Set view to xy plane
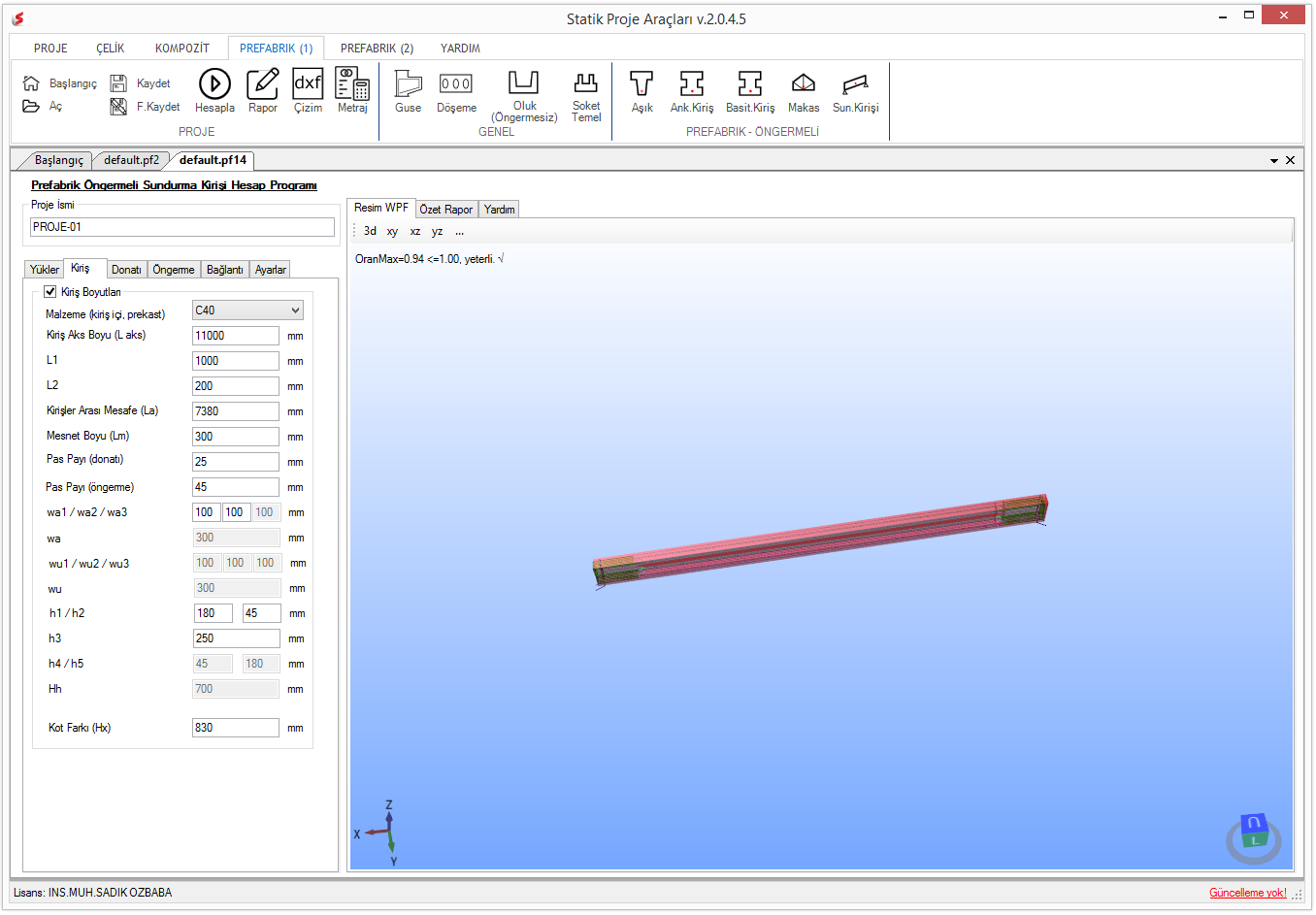Viewport: 1316px width, 915px height. [392, 231]
